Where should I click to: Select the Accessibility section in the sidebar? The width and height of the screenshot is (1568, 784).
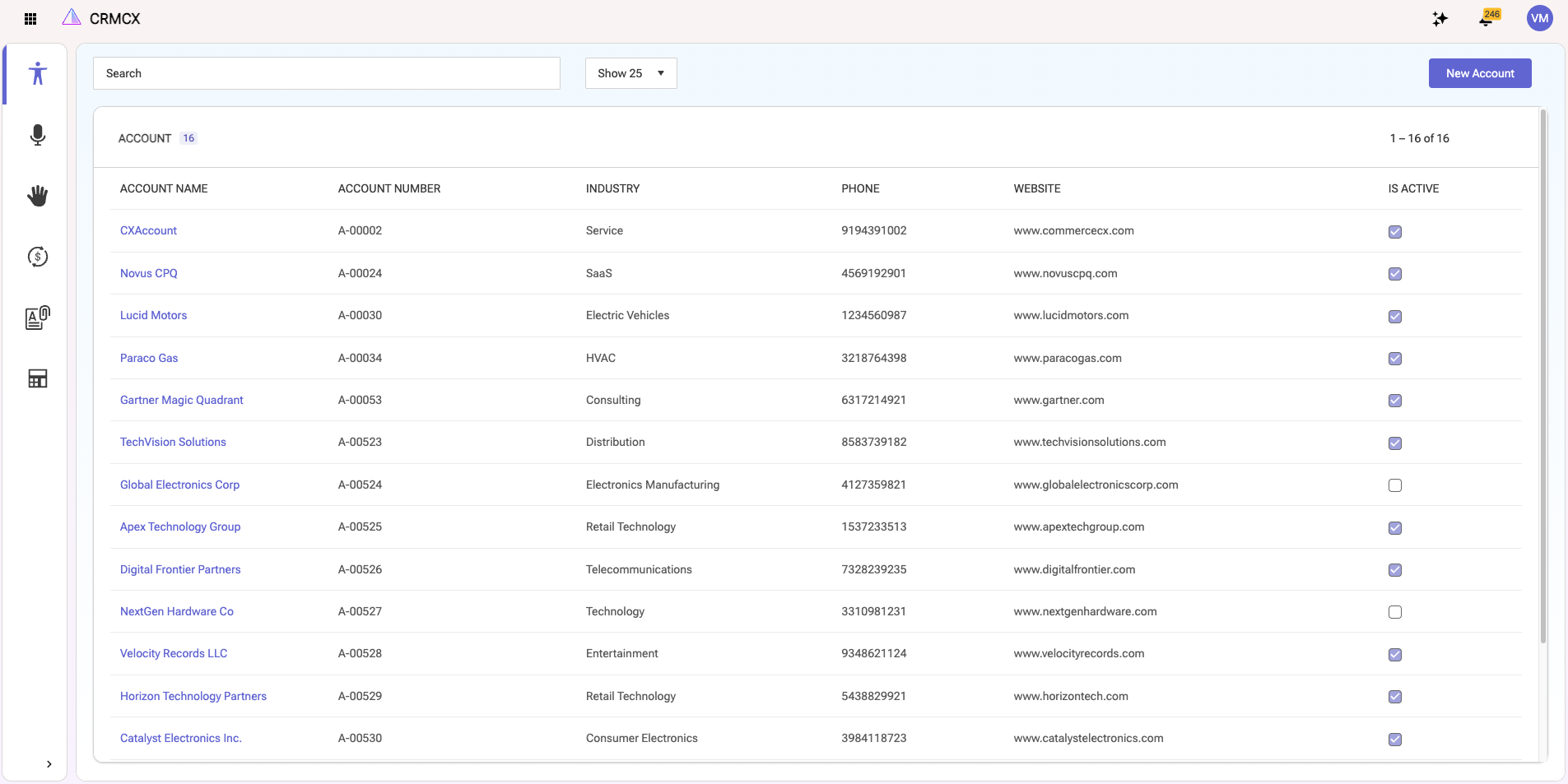(x=37, y=73)
